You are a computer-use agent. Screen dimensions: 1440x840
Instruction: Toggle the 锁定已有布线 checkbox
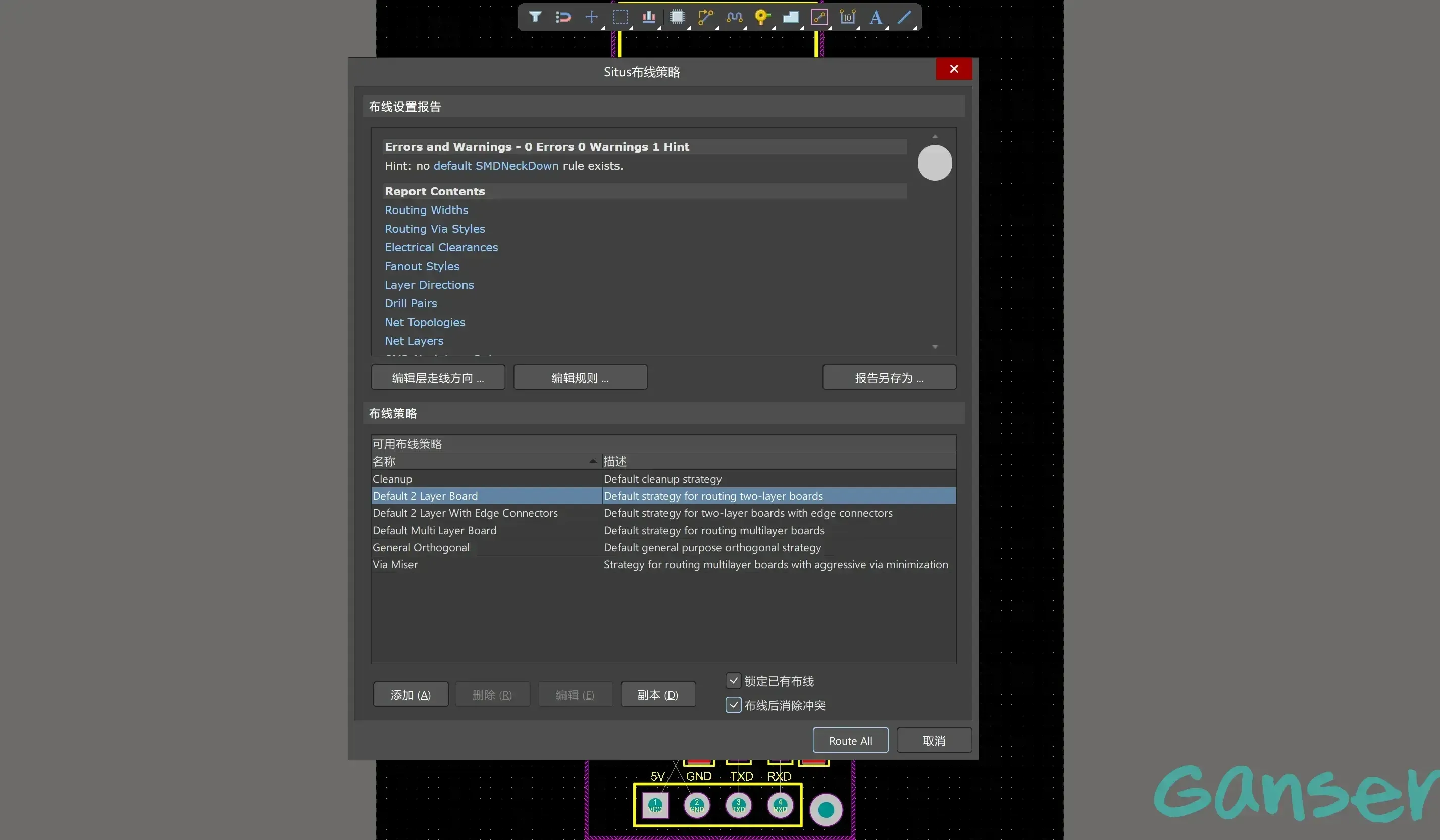tap(733, 680)
